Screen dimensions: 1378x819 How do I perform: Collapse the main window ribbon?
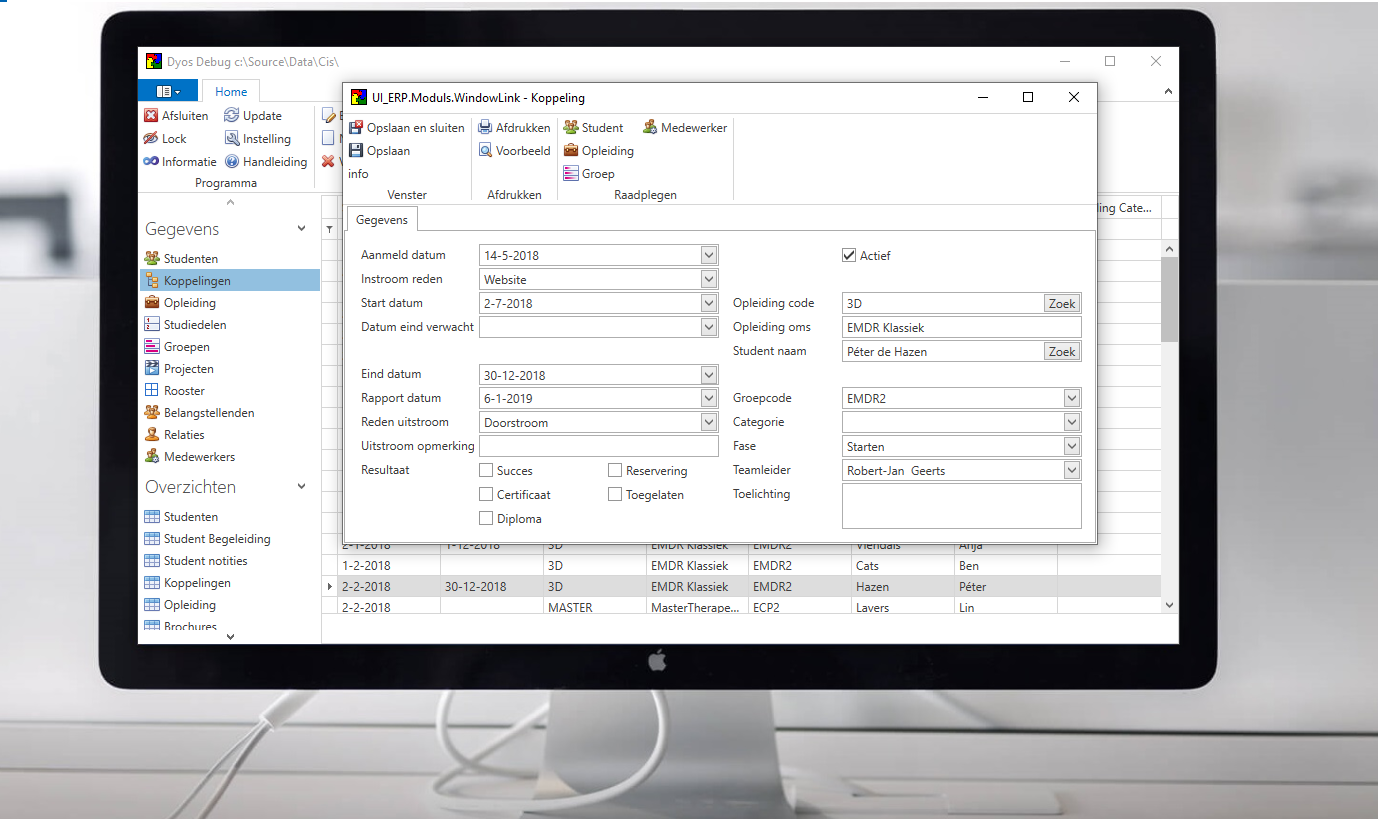tap(1169, 91)
